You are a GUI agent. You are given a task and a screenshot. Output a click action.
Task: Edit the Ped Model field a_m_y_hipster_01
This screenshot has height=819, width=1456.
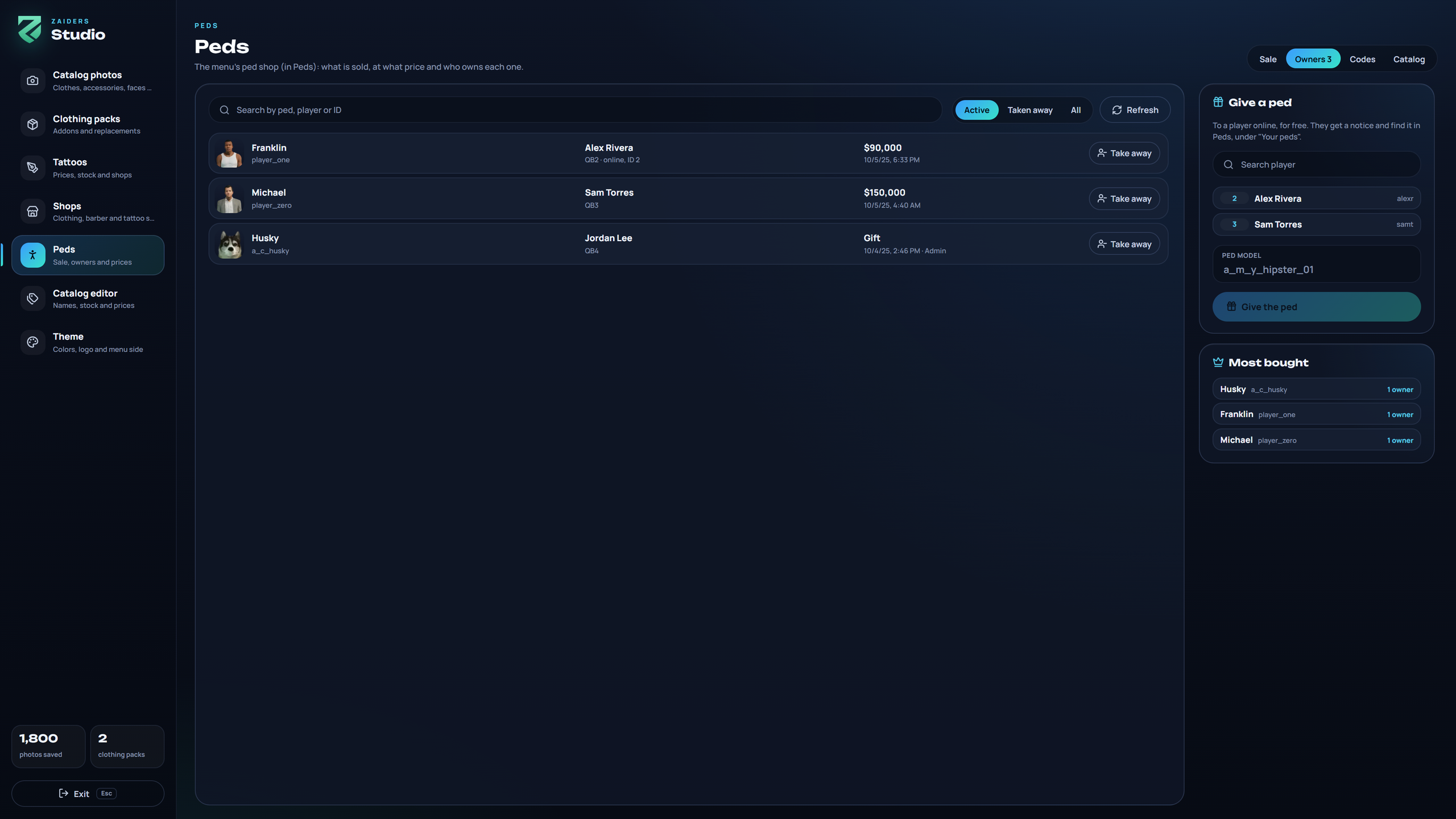tap(1316, 264)
